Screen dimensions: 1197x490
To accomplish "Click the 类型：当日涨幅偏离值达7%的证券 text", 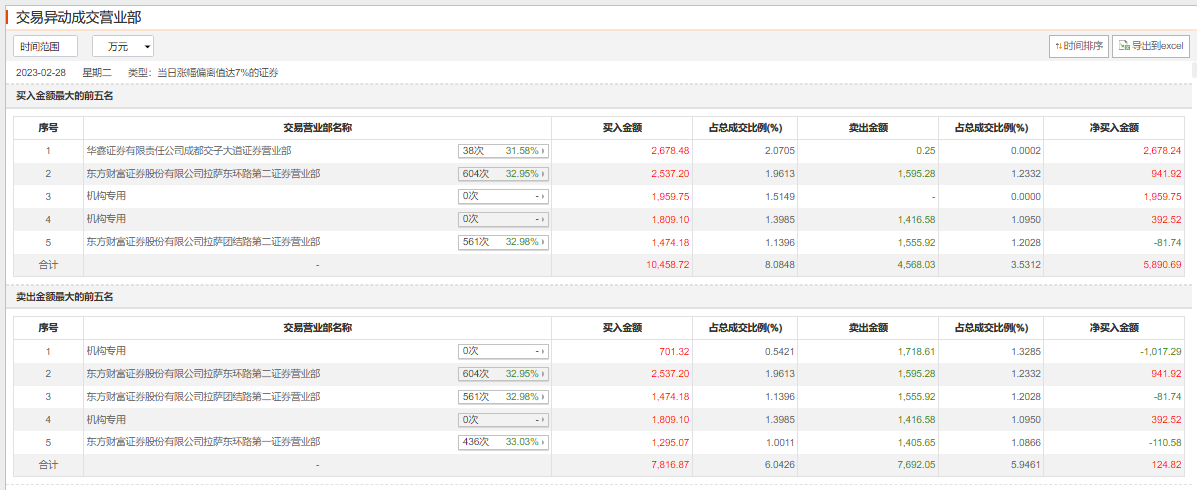I will pyautogui.click(x=203, y=73).
